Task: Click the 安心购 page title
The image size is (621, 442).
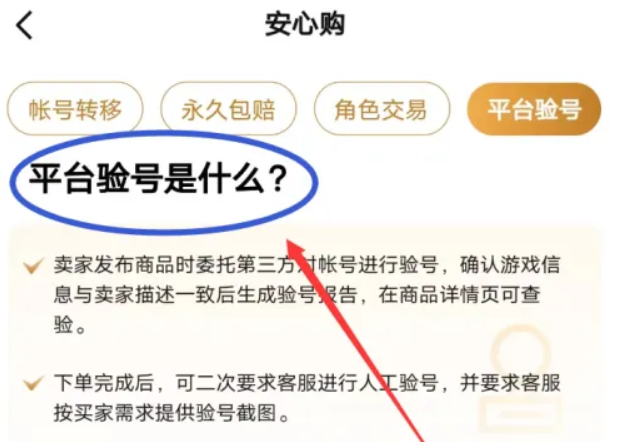Action: (x=305, y=25)
